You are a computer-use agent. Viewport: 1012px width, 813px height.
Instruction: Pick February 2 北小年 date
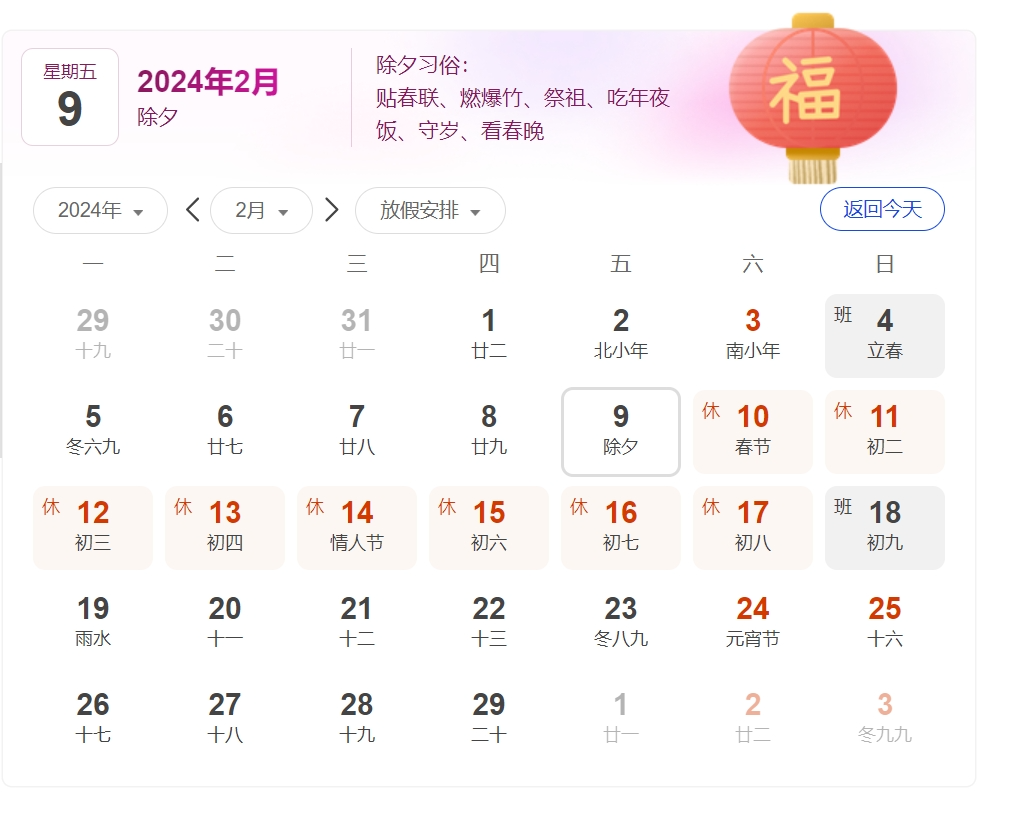tap(621, 336)
